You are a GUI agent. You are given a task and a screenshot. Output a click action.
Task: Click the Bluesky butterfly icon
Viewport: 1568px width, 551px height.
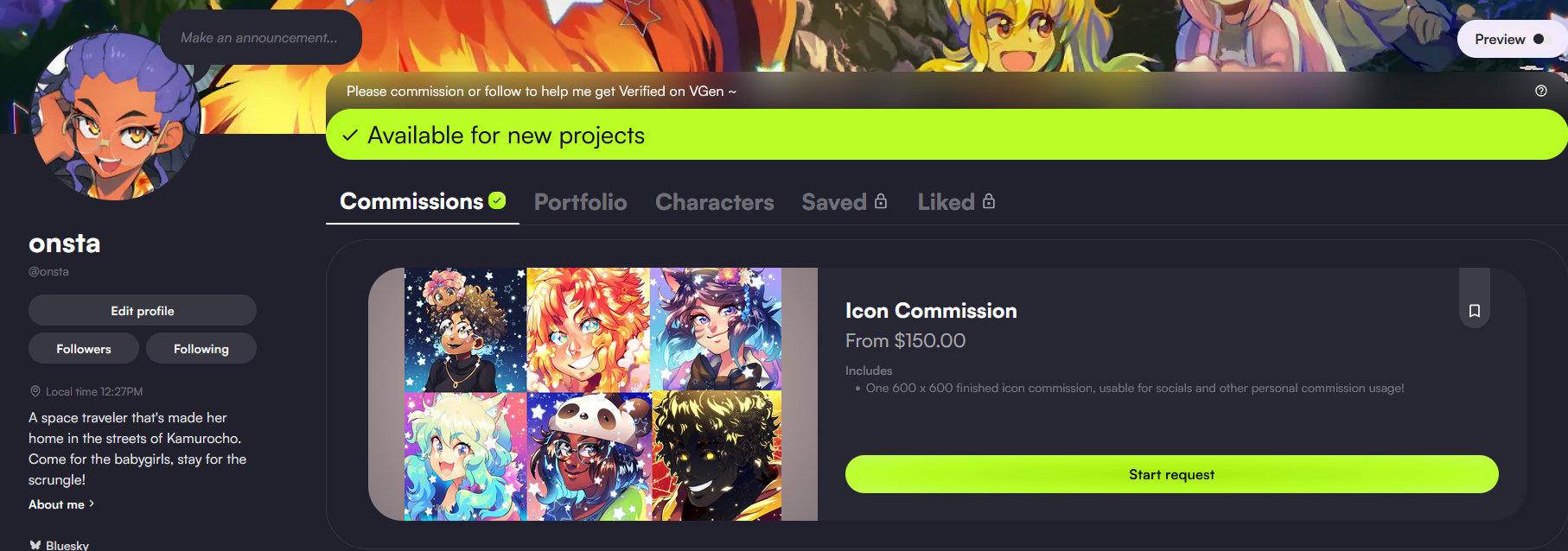(x=35, y=545)
